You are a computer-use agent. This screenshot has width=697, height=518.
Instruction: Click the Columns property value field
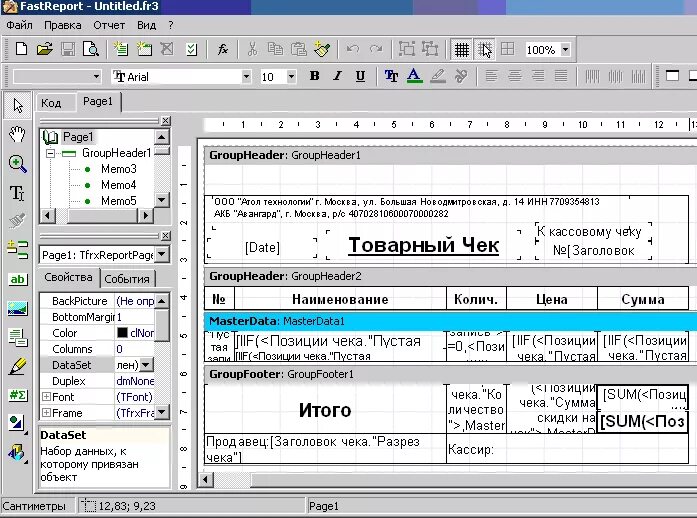[x=135, y=349]
